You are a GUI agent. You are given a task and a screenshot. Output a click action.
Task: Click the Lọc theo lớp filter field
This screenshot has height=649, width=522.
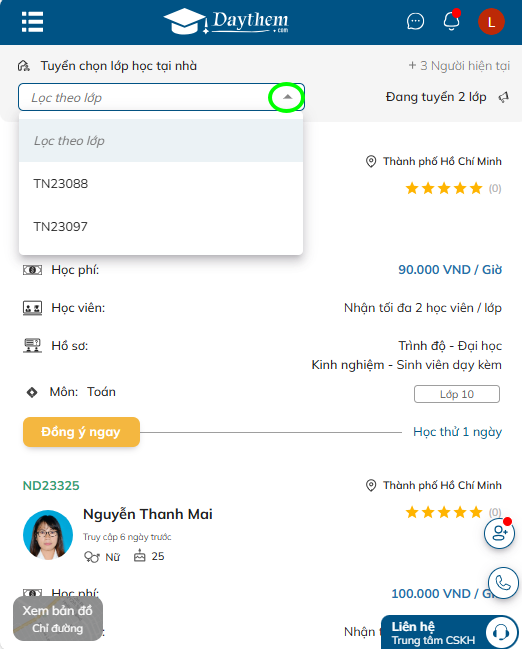pyautogui.click(x=161, y=97)
